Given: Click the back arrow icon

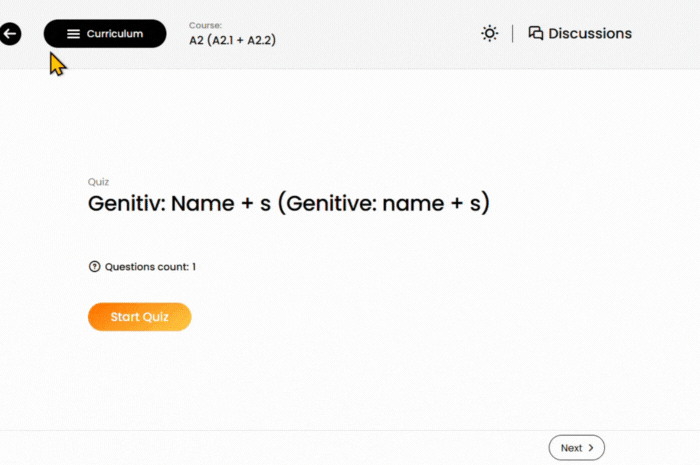Looking at the screenshot, I should point(10,34).
